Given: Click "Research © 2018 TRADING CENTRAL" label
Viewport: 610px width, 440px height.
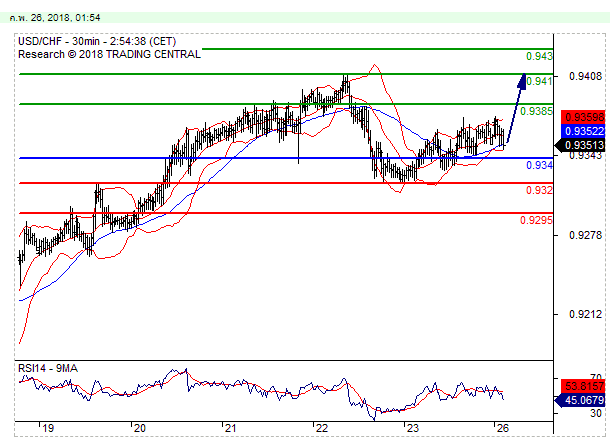Looking at the screenshot, I should pyautogui.click(x=109, y=54).
